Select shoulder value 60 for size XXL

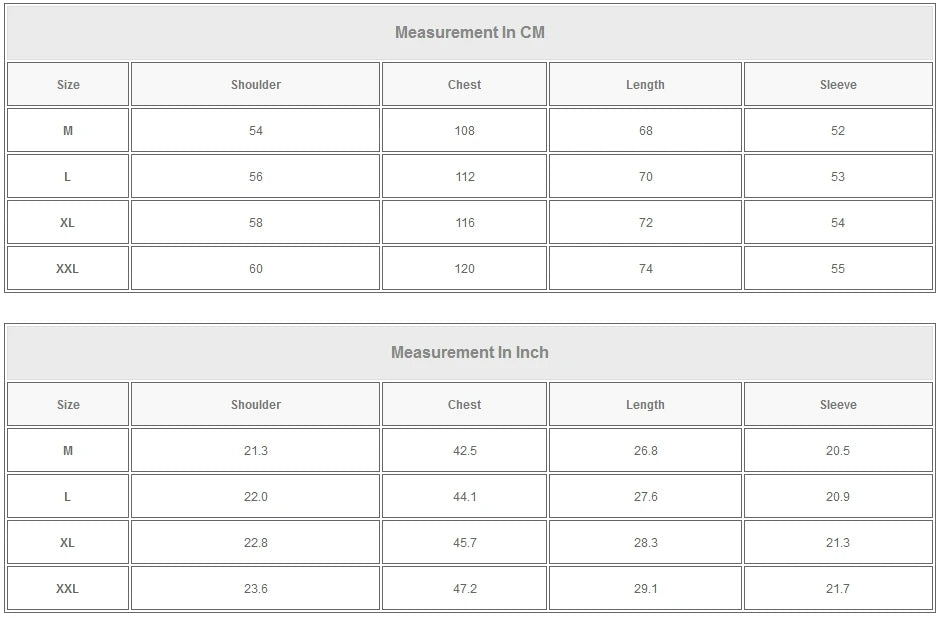[256, 269]
